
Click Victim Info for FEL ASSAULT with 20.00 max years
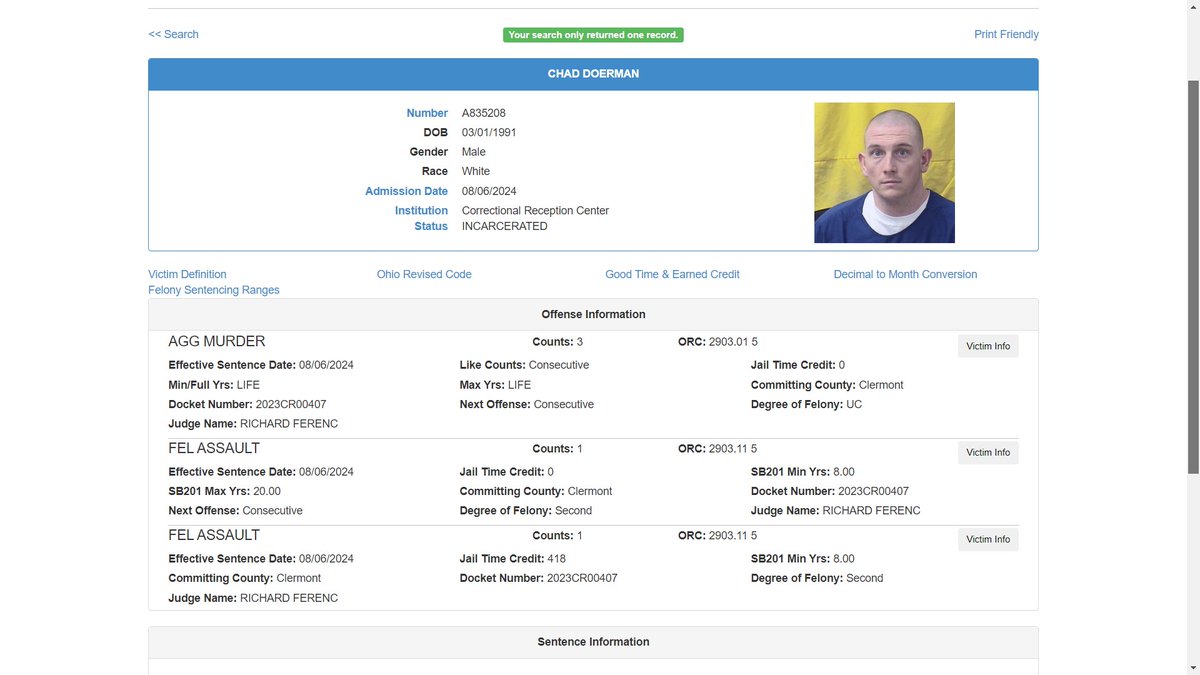(x=988, y=452)
